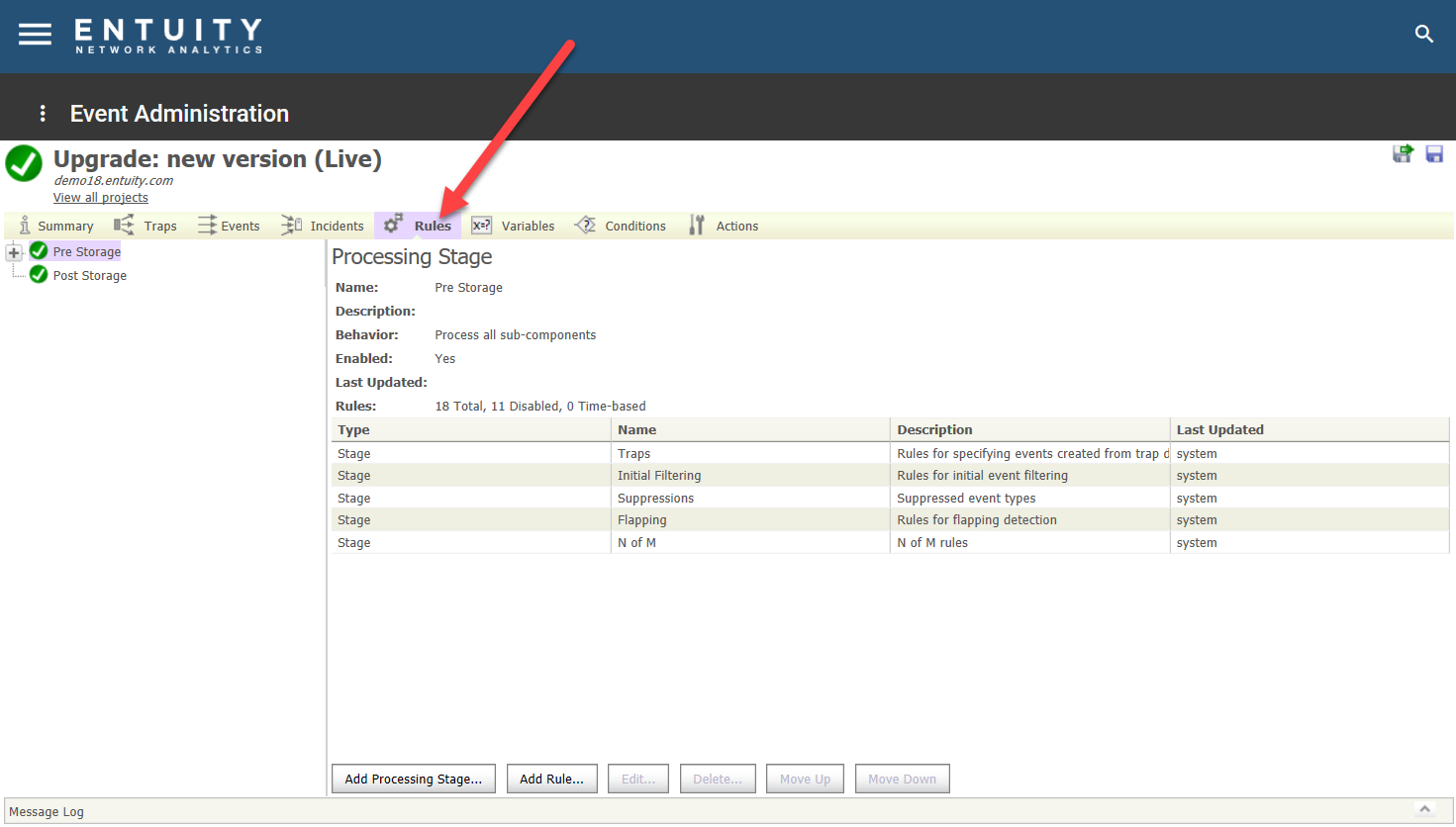The width and height of the screenshot is (1456, 827).
Task: Click the Add Processing Stage button
Action: [x=414, y=779]
